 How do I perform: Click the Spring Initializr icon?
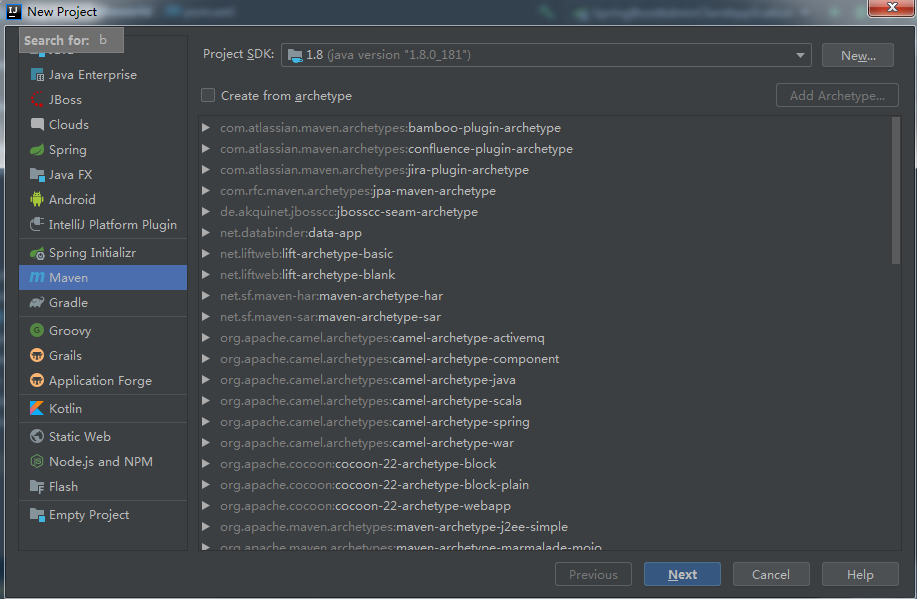[x=37, y=253]
